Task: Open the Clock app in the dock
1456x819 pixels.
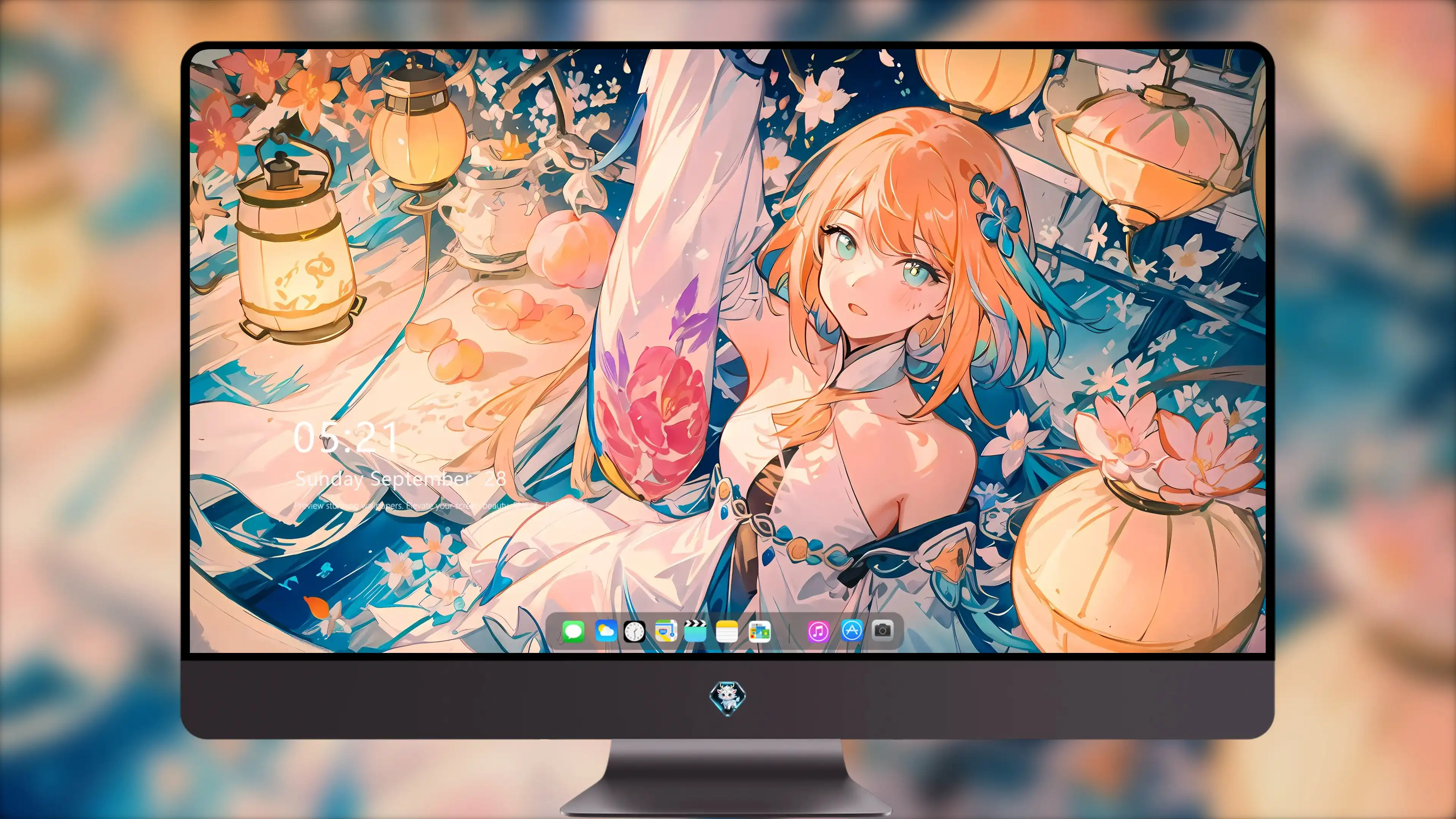Action: [x=634, y=631]
